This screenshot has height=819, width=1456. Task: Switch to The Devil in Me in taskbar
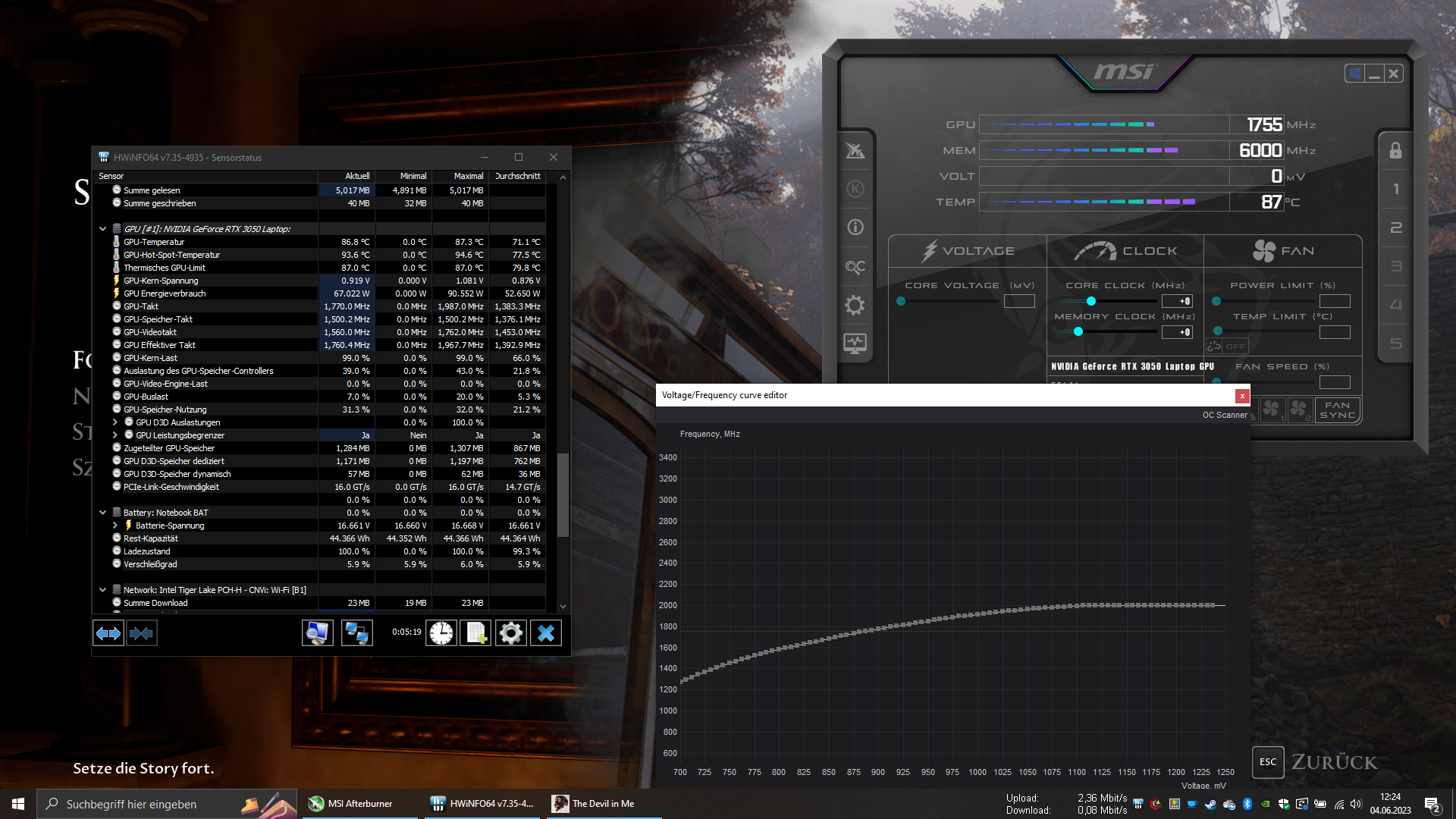(604, 804)
